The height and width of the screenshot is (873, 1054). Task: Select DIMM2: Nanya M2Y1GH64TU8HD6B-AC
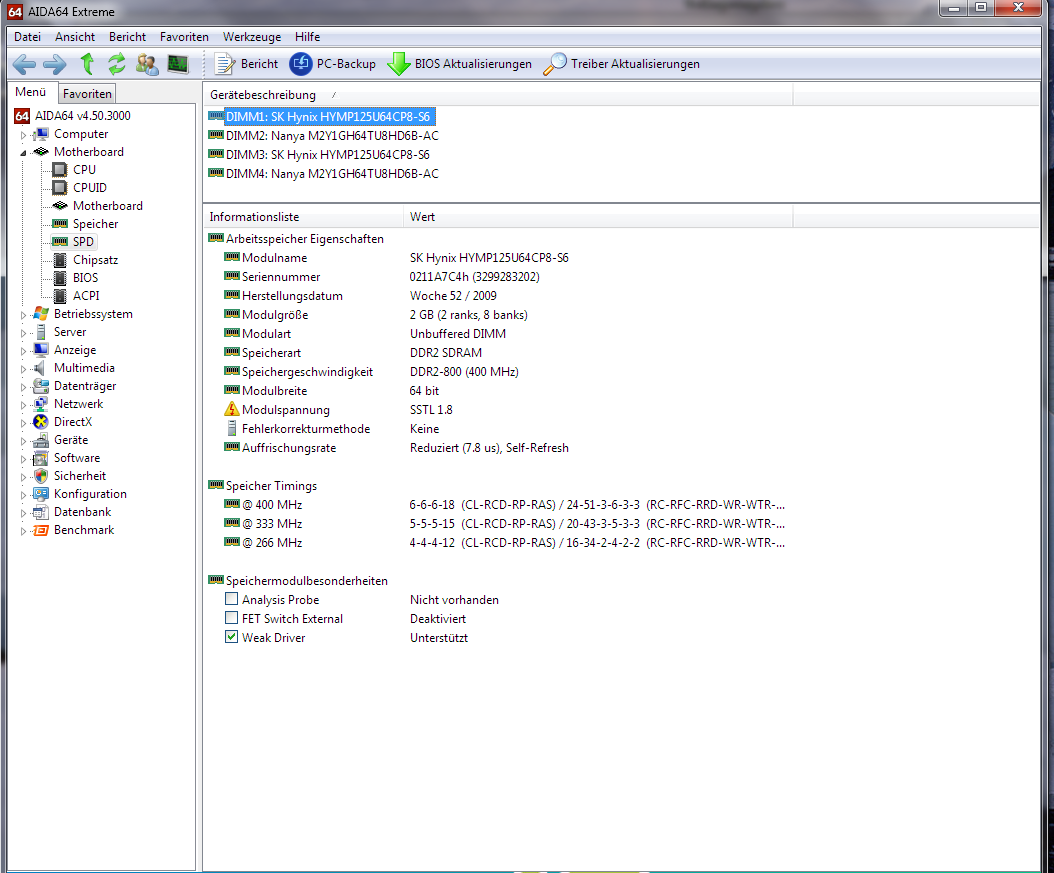click(x=323, y=136)
